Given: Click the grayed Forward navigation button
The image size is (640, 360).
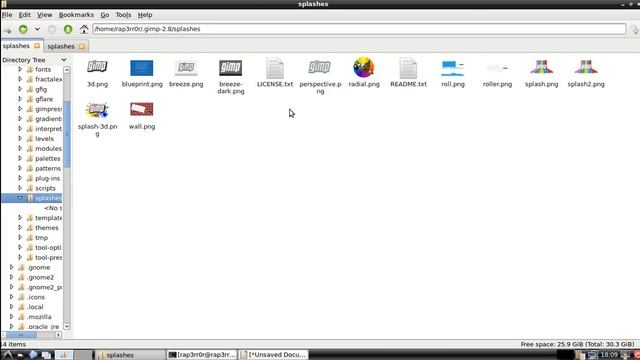Looking at the screenshot, I should pos(52,29).
